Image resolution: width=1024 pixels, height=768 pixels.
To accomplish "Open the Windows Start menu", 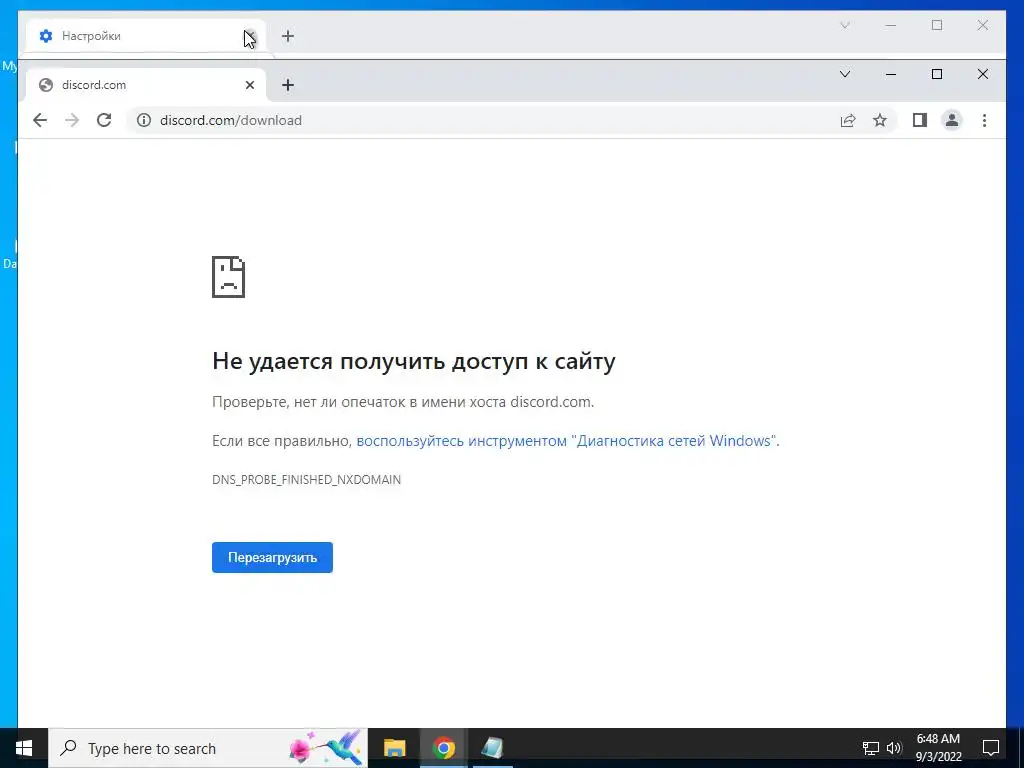I will tap(24, 748).
